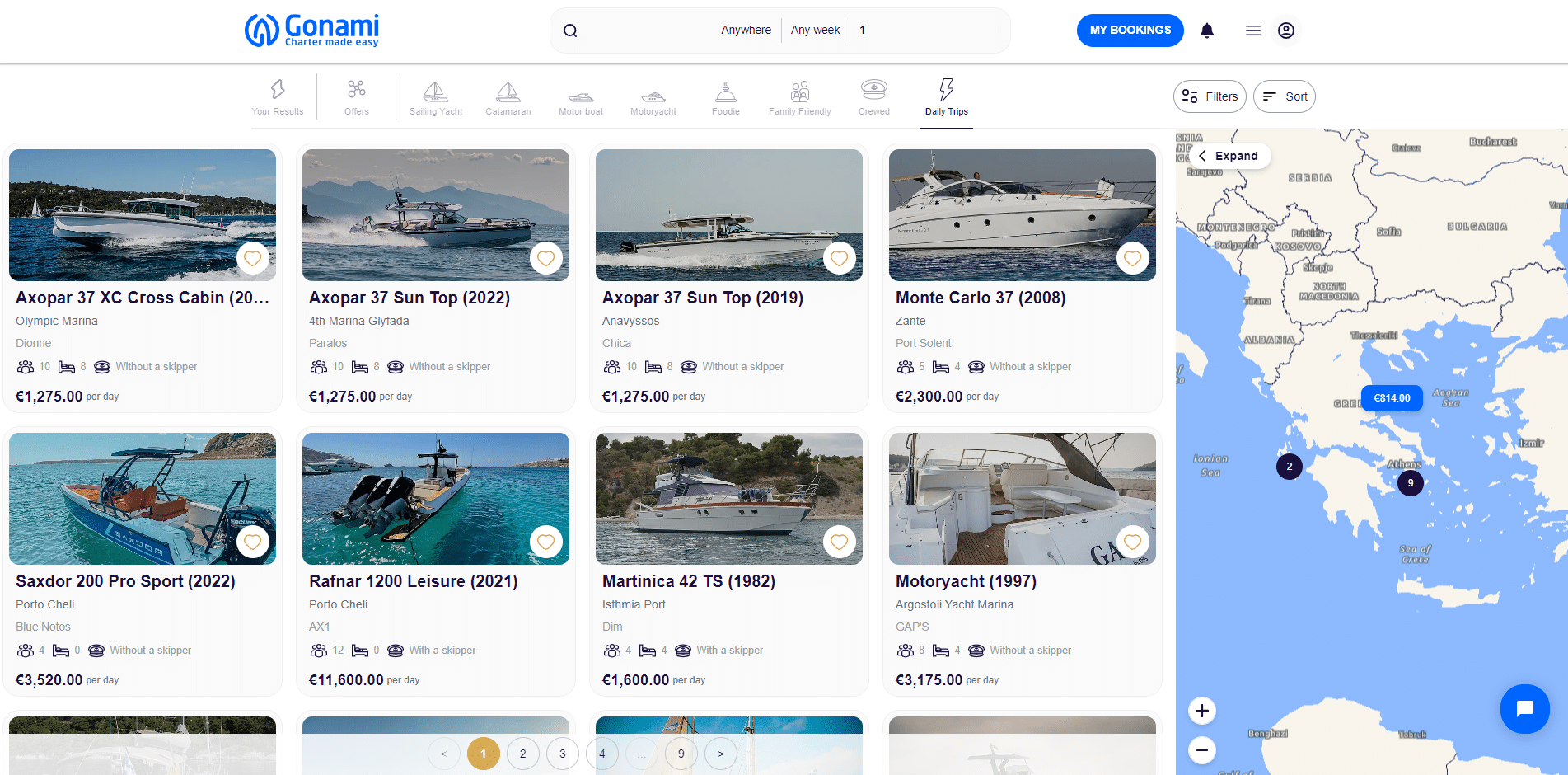Click the Argostoli Yacht Marina text
This screenshot has width=1568, height=775.
(x=955, y=604)
